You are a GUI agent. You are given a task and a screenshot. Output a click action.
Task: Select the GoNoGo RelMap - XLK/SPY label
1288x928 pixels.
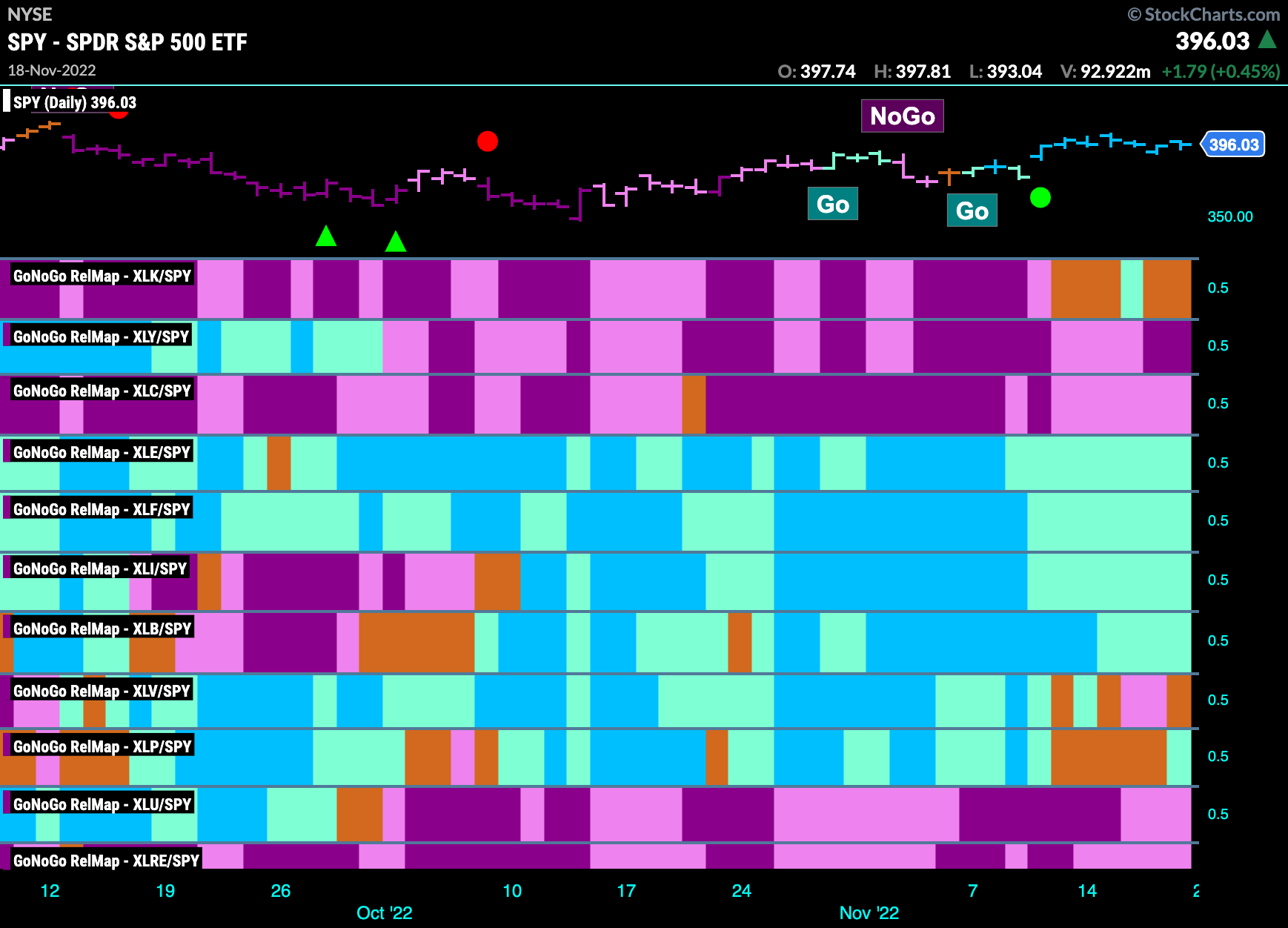click(102, 276)
